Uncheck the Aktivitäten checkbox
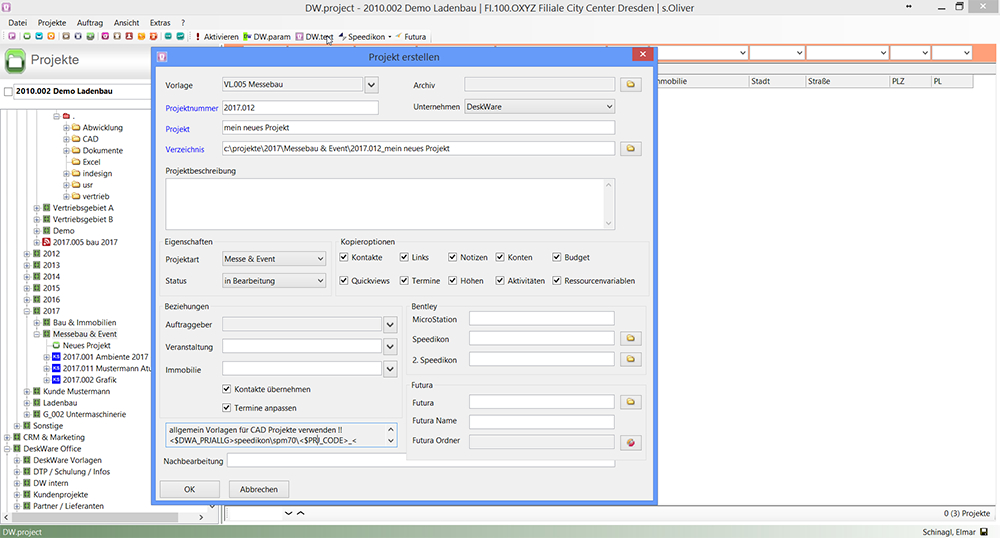The width and height of the screenshot is (1000, 538). click(500, 280)
